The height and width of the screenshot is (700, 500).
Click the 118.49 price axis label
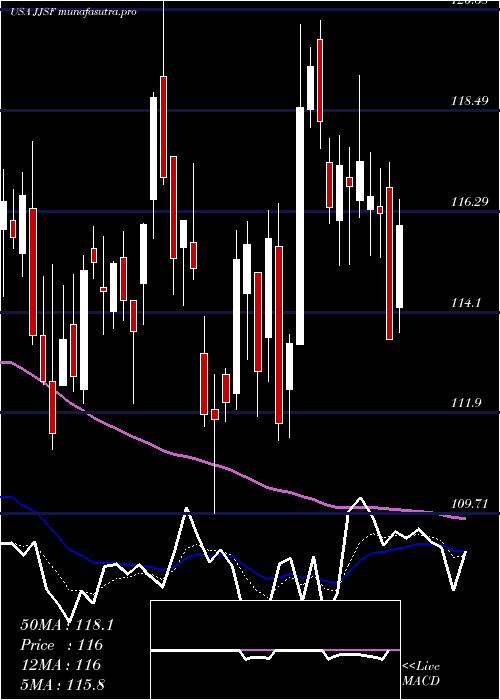[469, 101]
